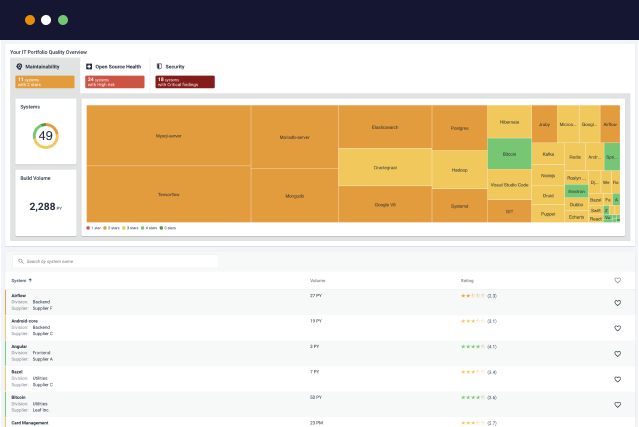Select the Hibernate treemap block
The image size is (639, 427).
coord(509,122)
